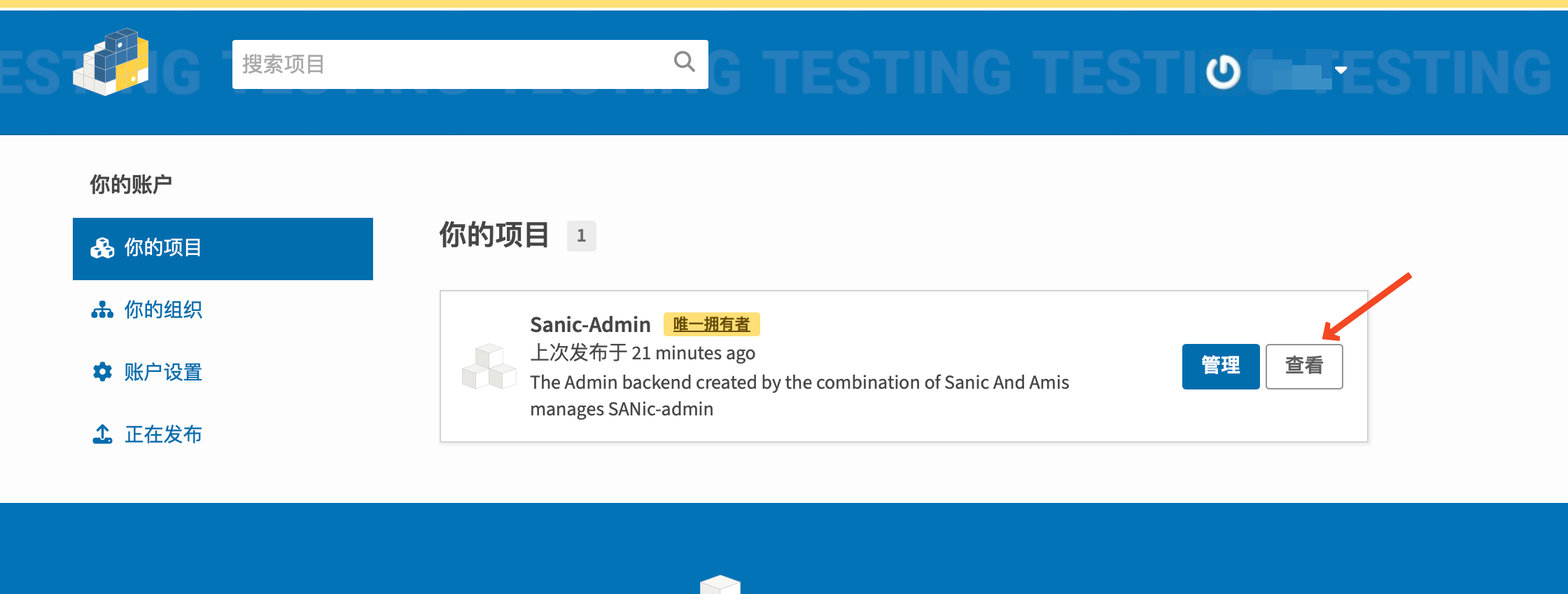Expand the user account dropdown arrow

click(x=1341, y=70)
